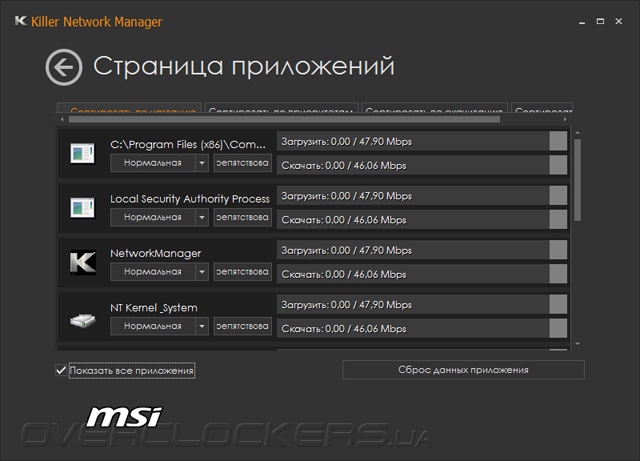The height and width of the screenshot is (461, 640).
Task: Minimize the Killer Network Manager window
Action: tap(582, 22)
